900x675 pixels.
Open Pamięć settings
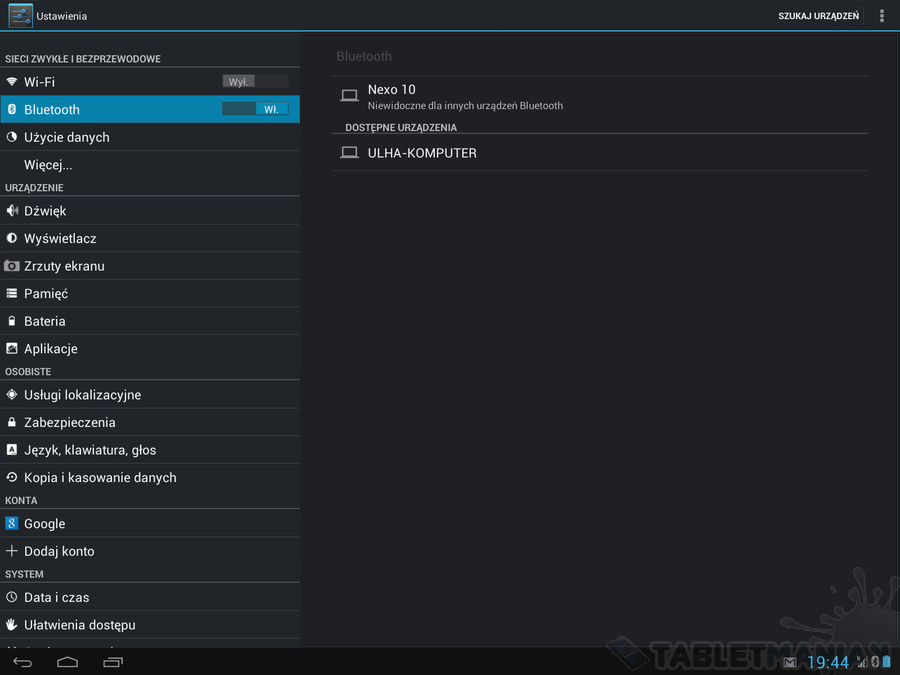coord(150,293)
